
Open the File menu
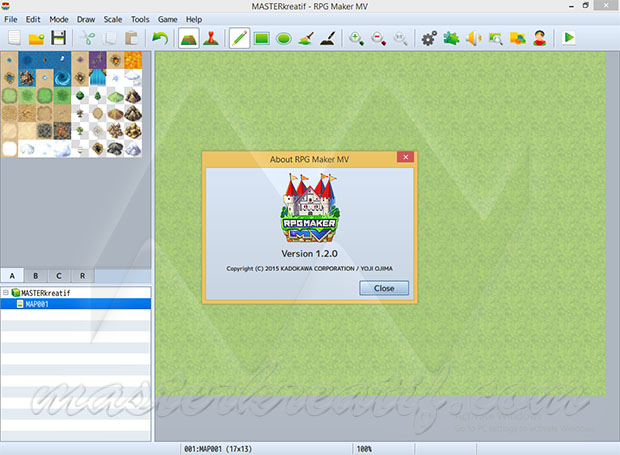[x=11, y=19]
